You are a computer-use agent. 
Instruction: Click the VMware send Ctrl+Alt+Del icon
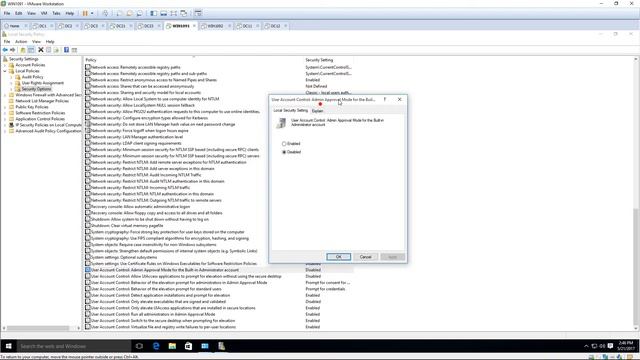point(105,13)
